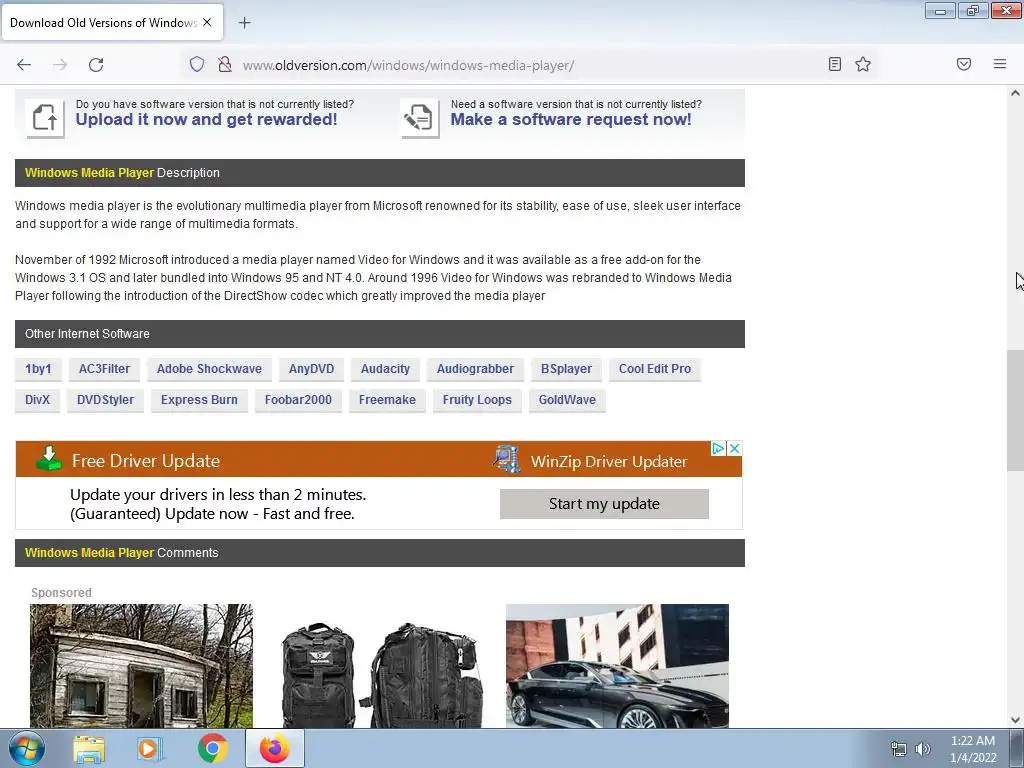This screenshot has height=768, width=1024.
Task: Launch Windows Media Player from taskbar
Action: pyautogui.click(x=150, y=749)
